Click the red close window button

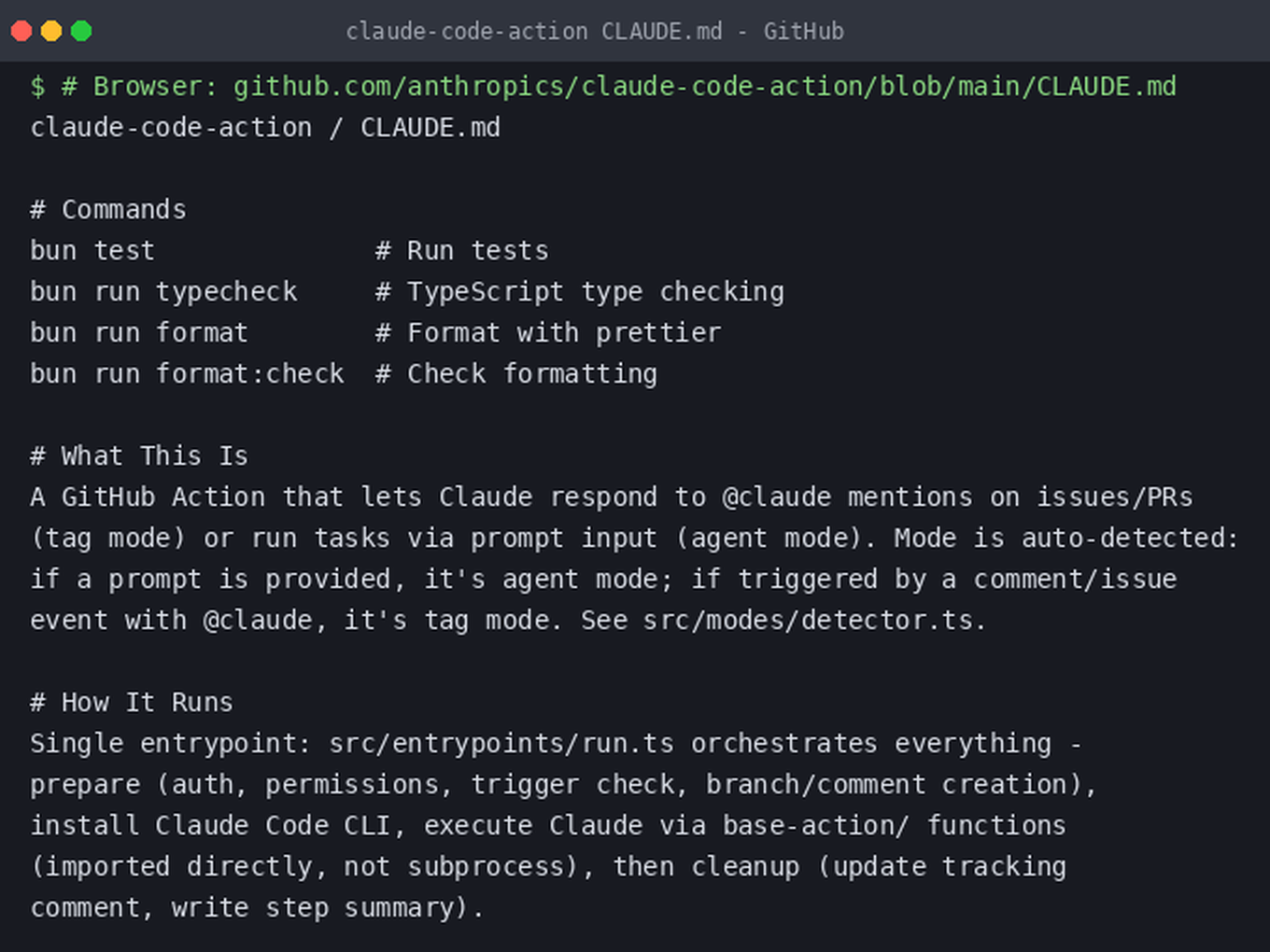[x=21, y=31]
